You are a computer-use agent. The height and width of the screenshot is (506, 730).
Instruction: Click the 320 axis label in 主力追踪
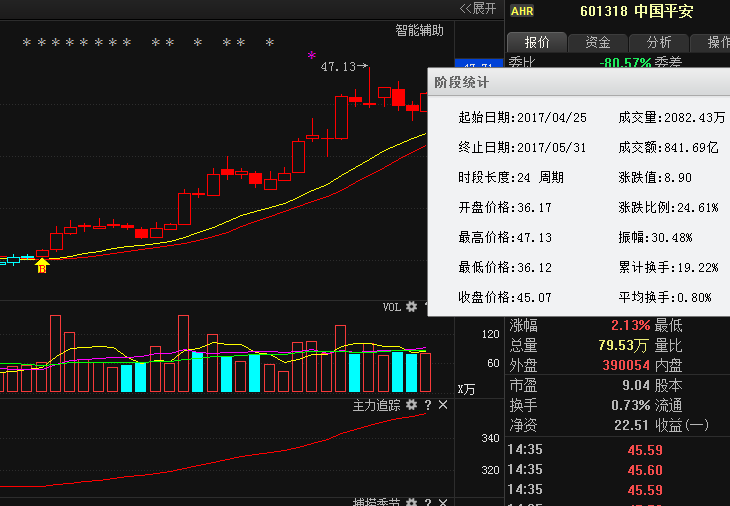(x=490, y=470)
